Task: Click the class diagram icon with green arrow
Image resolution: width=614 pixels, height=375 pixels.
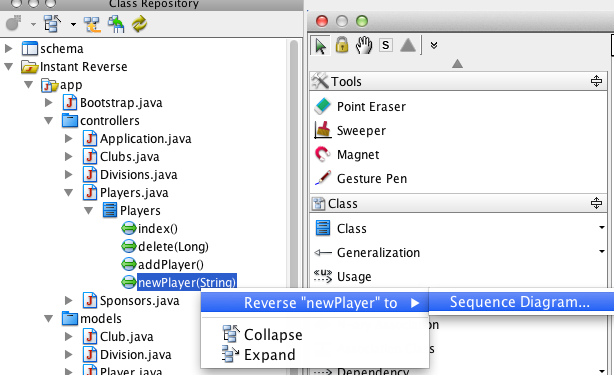Action: (116, 24)
